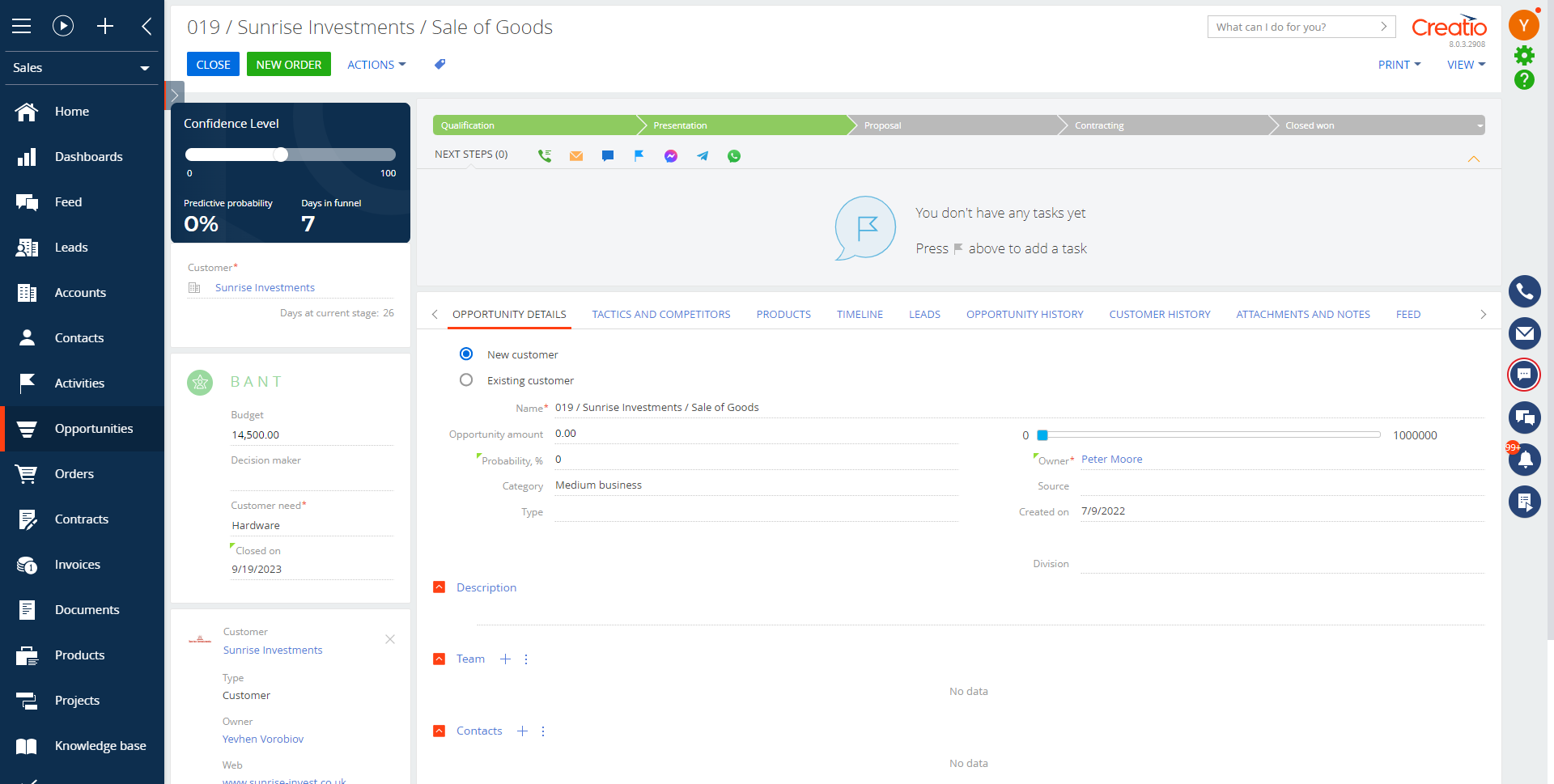Switch to Tactics and Competitors tab
The height and width of the screenshot is (784, 1554).
[660, 315]
